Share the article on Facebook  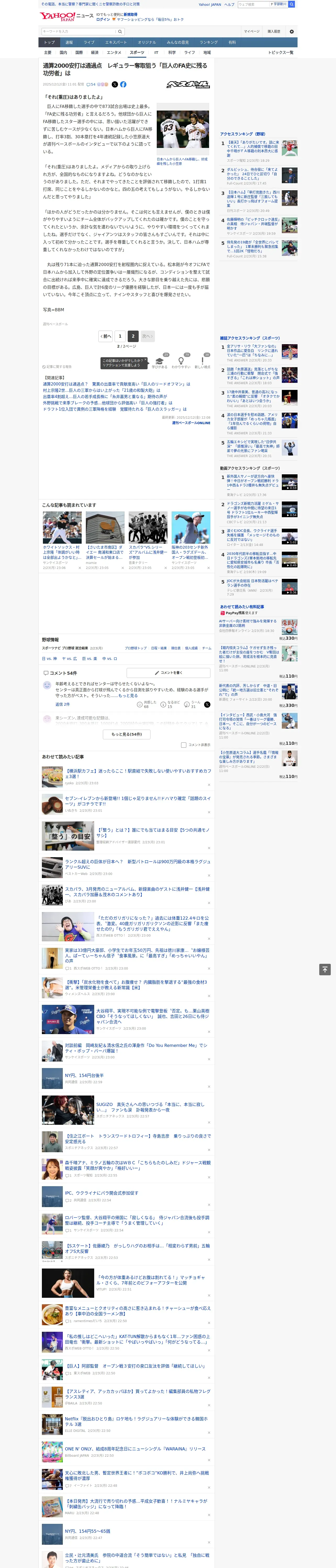(123, 85)
